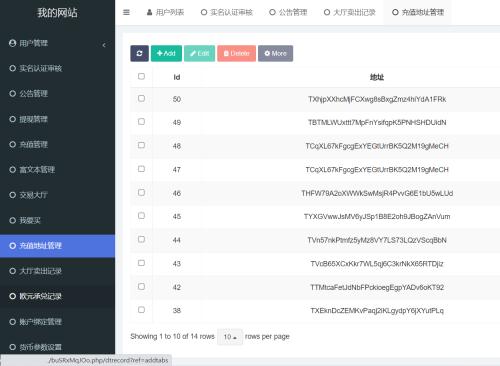Click the 'Showing 1 to 10 of 14 rows' text

pyautogui.click(x=172, y=337)
